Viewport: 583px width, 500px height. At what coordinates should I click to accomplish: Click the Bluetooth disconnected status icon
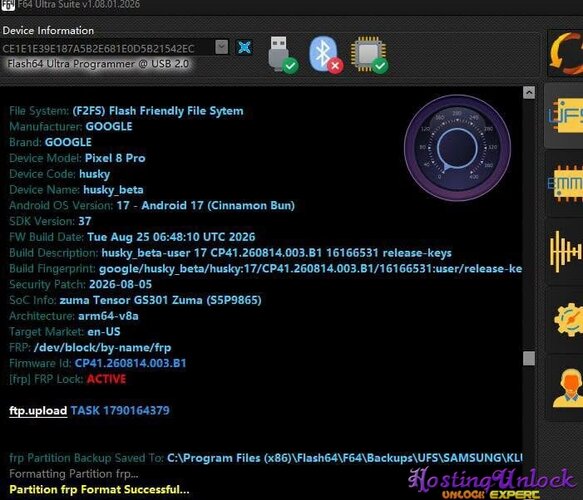coord(326,55)
